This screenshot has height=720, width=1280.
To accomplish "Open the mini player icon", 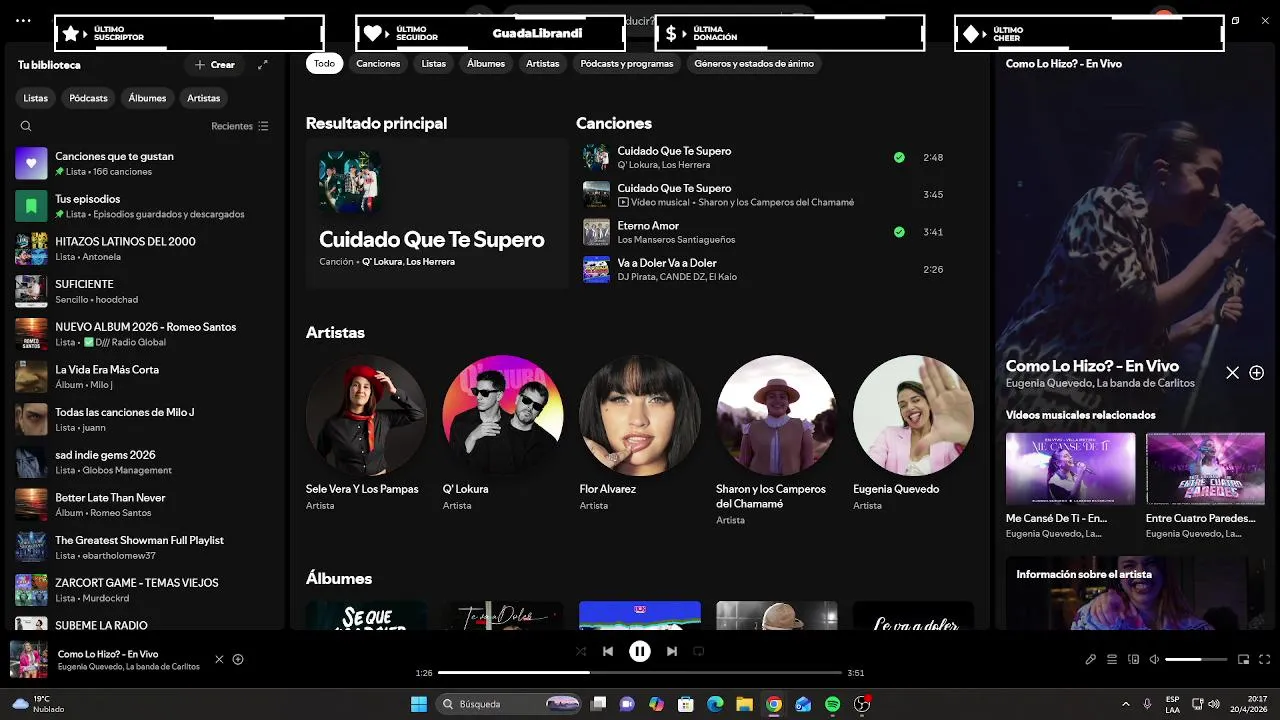I will [1244, 659].
